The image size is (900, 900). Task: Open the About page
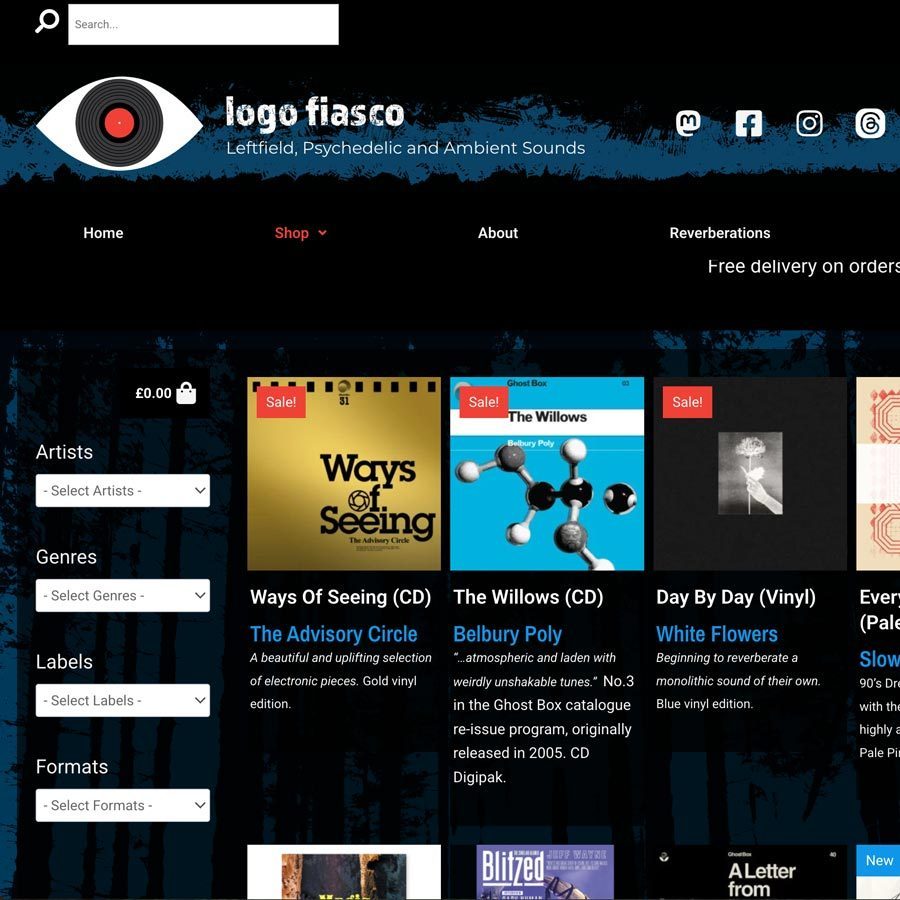(498, 233)
